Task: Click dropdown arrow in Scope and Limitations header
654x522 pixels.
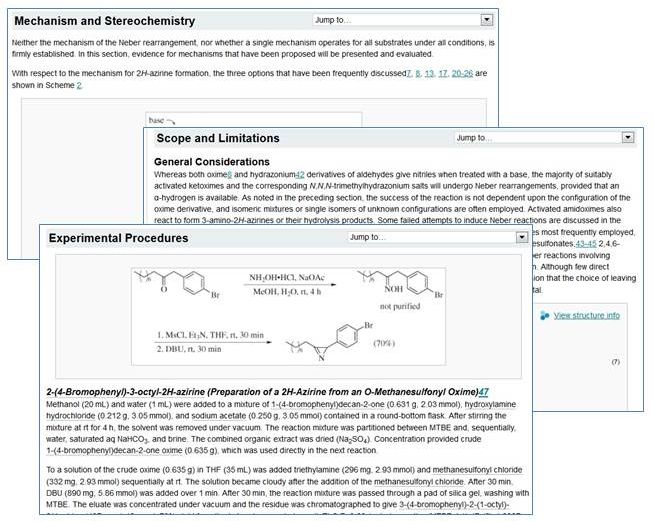Action: 628,137
